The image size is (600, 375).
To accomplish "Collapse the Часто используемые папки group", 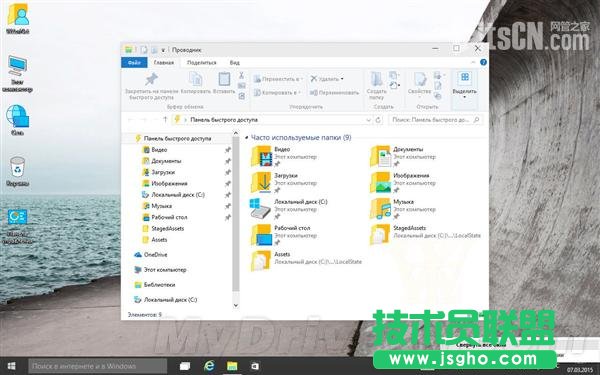I will click(246, 137).
